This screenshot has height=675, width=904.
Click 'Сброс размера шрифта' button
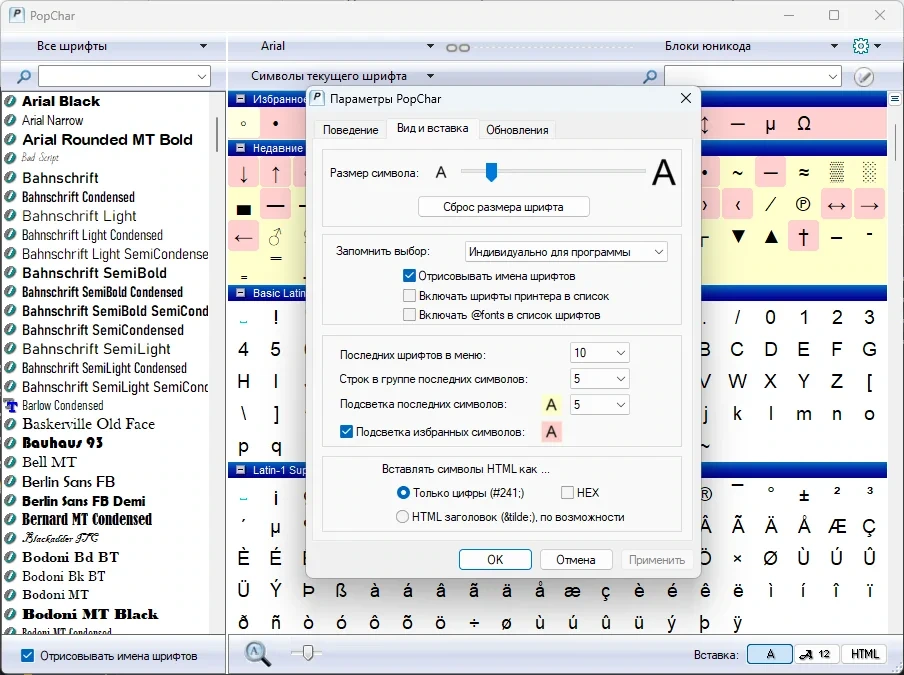[503, 207]
